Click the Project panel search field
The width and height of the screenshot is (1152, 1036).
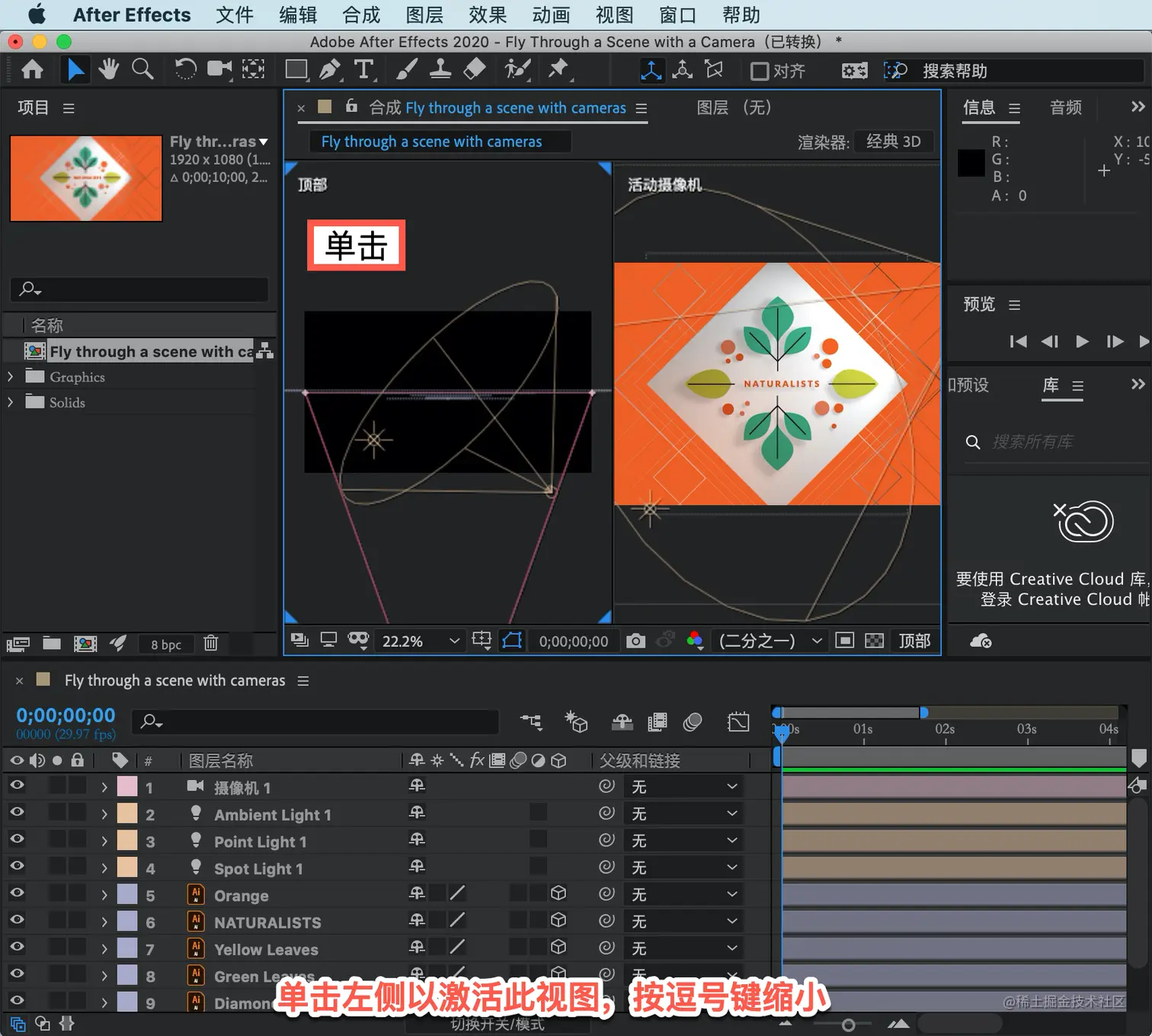click(139, 289)
